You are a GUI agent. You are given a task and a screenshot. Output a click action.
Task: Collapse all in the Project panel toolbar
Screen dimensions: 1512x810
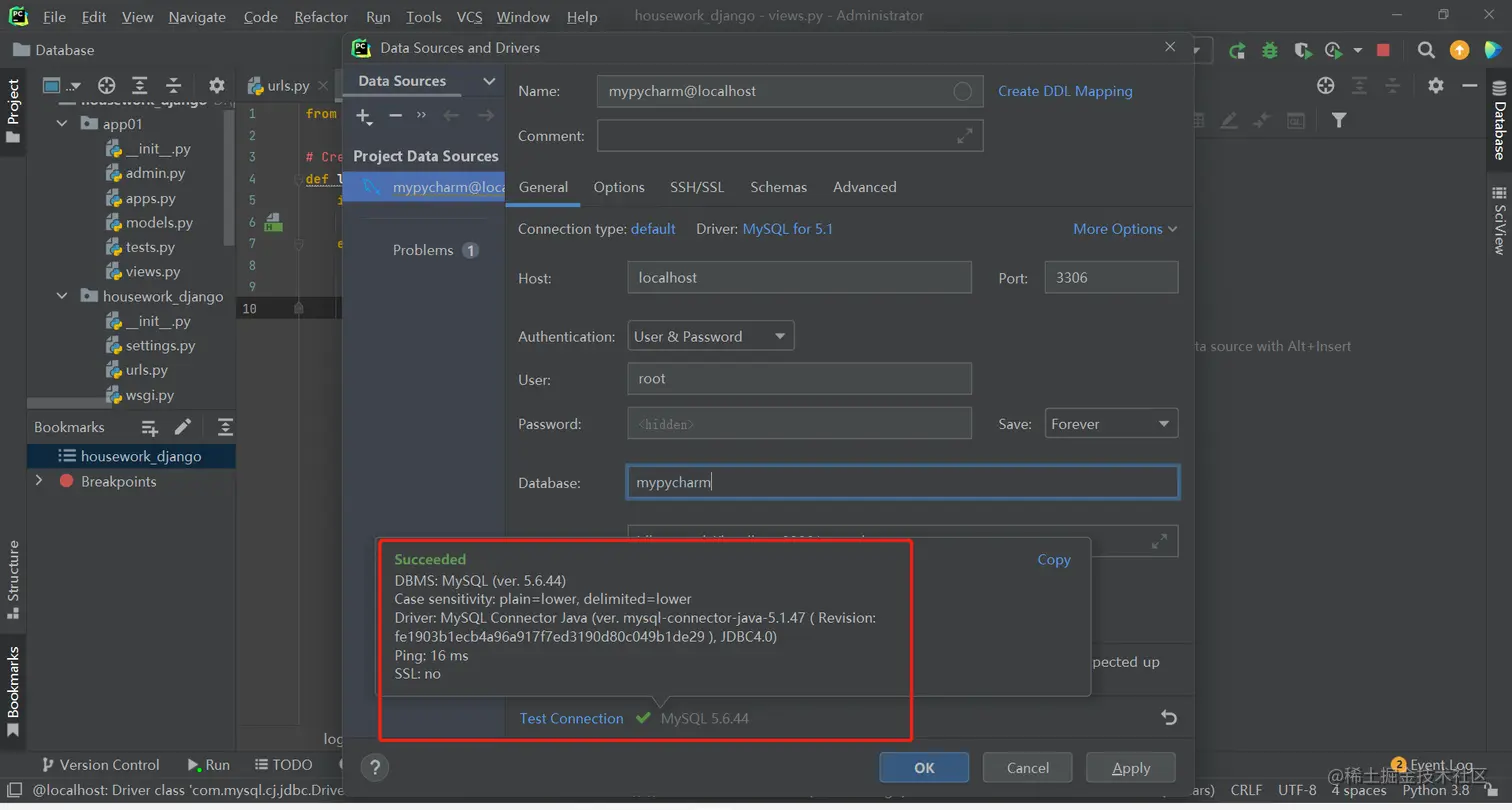[173, 86]
